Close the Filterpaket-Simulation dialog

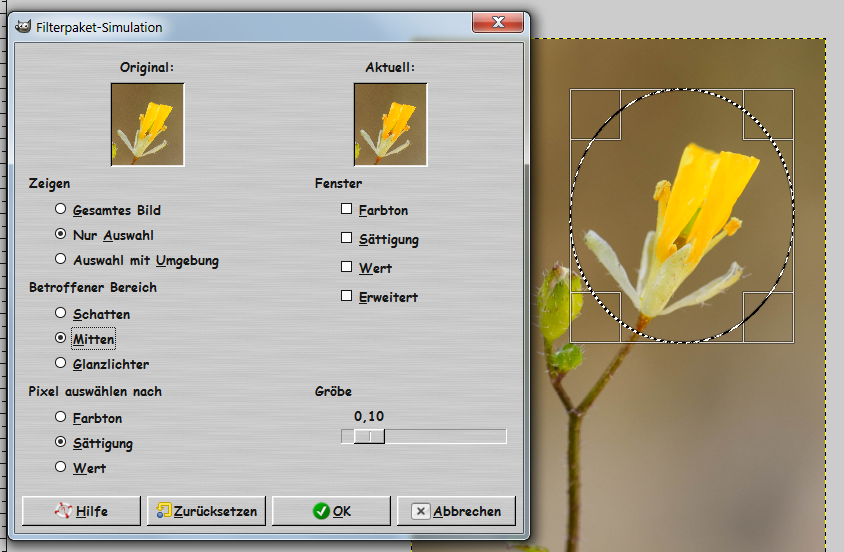pyautogui.click(x=498, y=23)
